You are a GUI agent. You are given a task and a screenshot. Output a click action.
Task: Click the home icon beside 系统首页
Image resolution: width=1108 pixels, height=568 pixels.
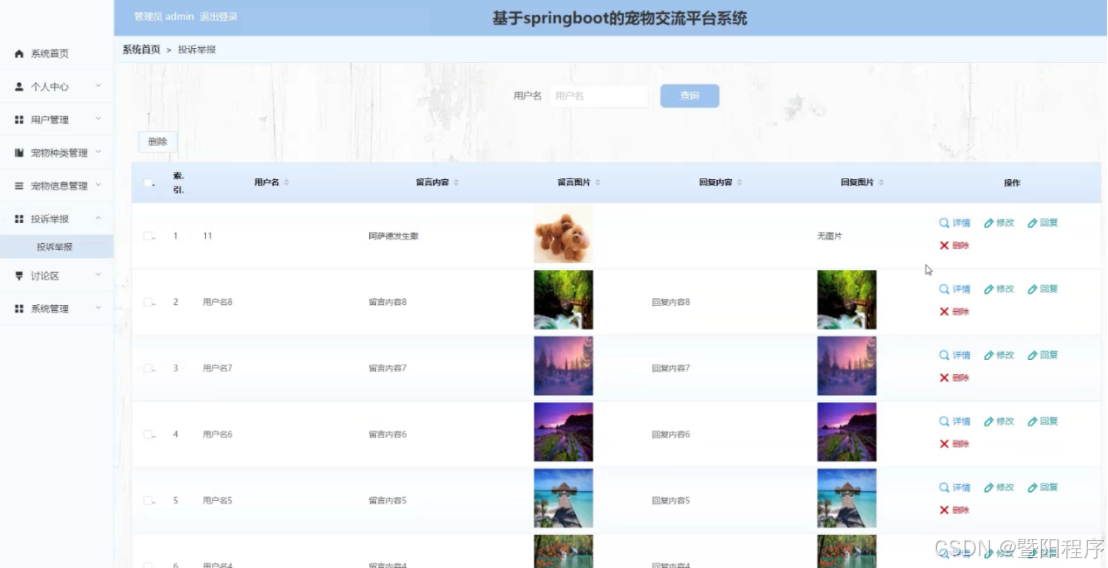[19, 54]
